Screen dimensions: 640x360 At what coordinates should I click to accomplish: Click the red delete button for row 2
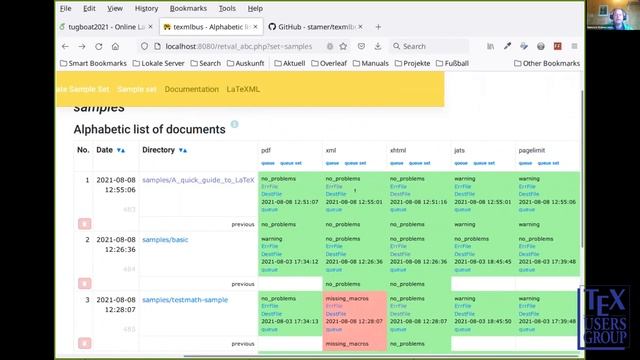click(84, 283)
